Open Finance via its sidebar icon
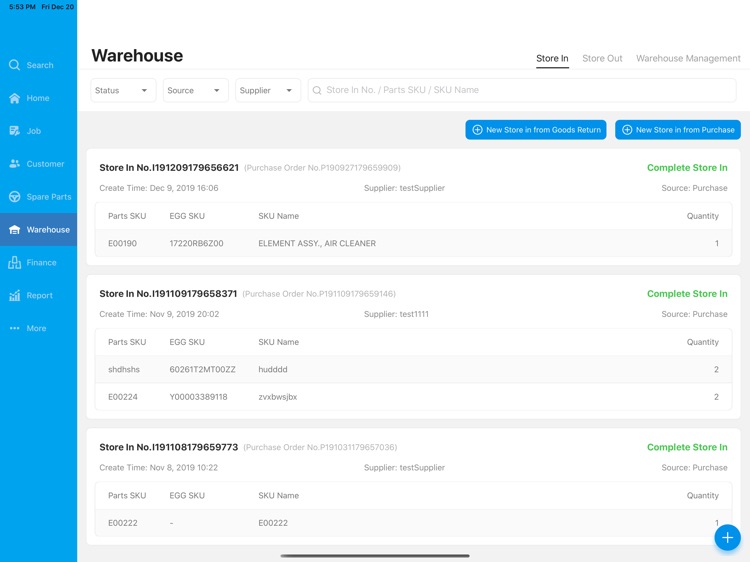Screen dimensions: 750x562 point(14,263)
